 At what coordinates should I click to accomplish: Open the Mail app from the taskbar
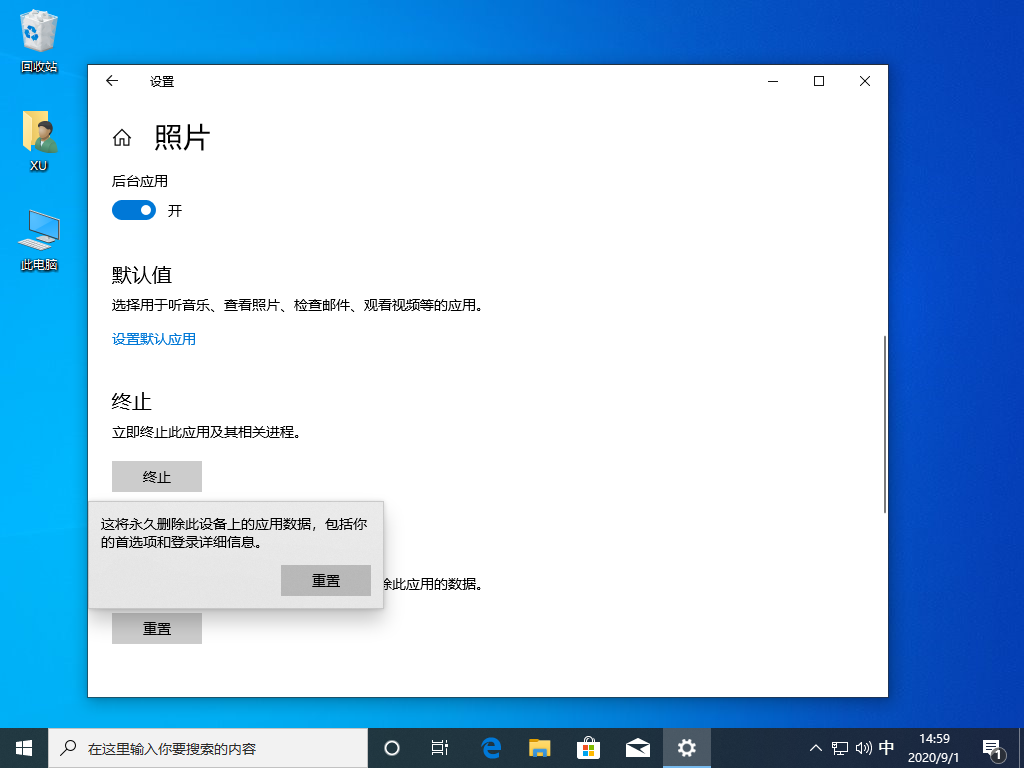coord(638,747)
